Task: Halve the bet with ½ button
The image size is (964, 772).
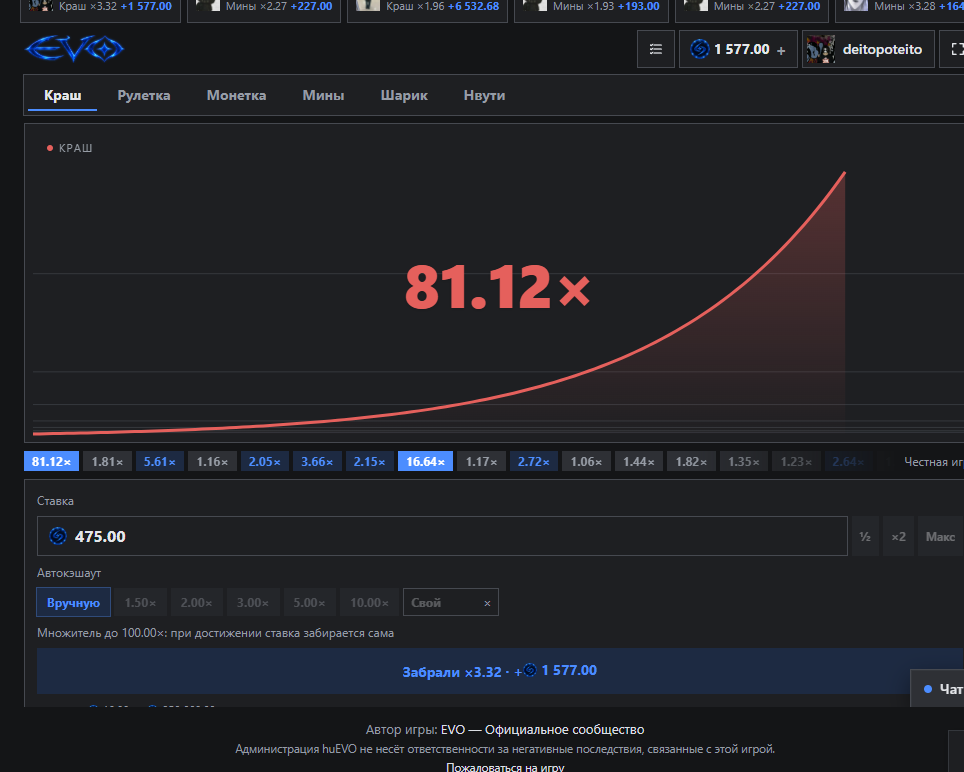Action: pos(865,536)
